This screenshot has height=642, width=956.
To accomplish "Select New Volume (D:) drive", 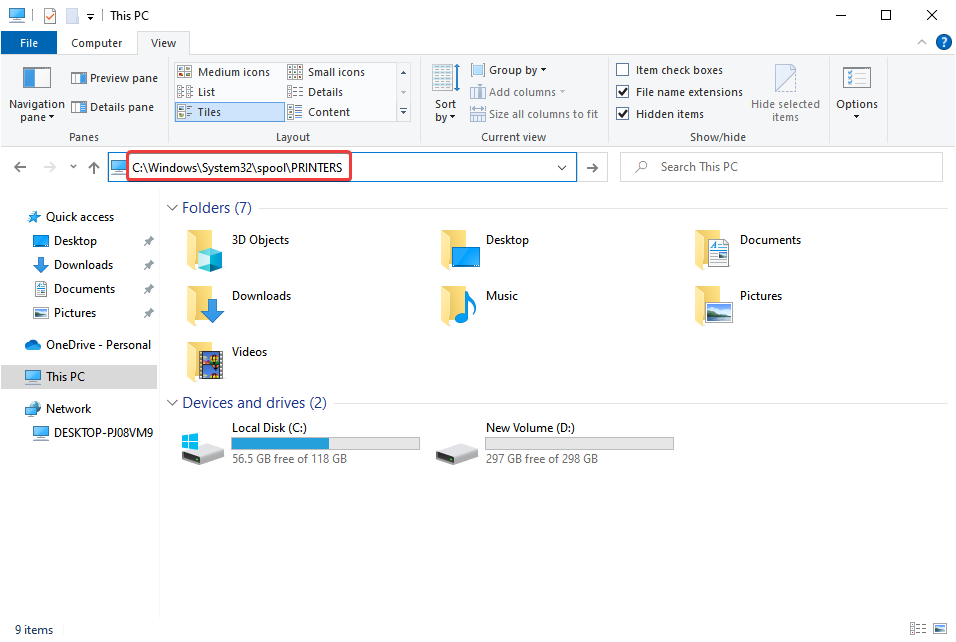I will tap(555, 444).
